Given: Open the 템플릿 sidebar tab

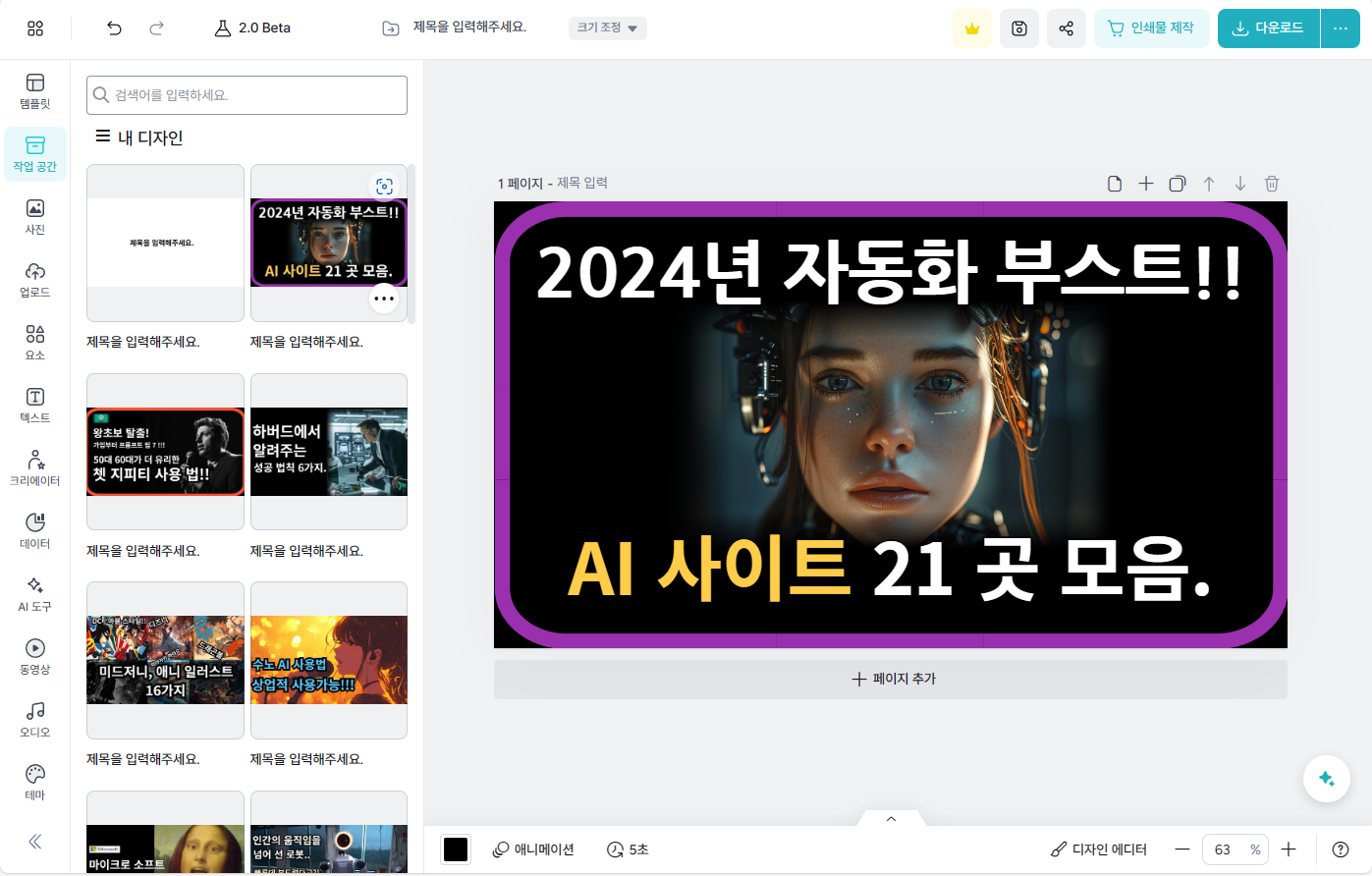Looking at the screenshot, I should coord(35,91).
